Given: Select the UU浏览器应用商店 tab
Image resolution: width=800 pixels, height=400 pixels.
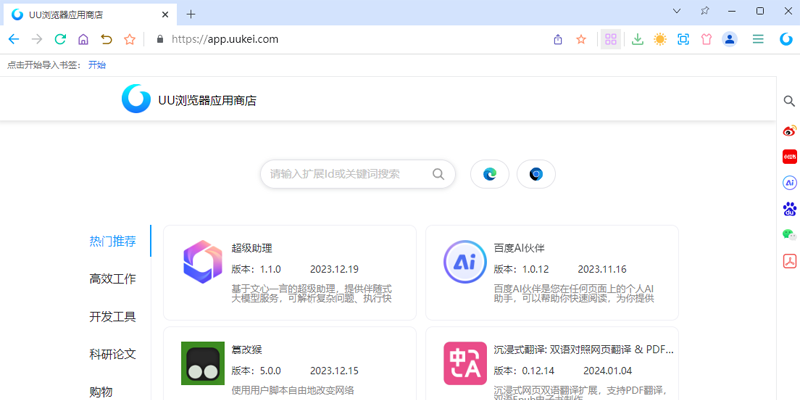Looking at the screenshot, I should pos(90,15).
